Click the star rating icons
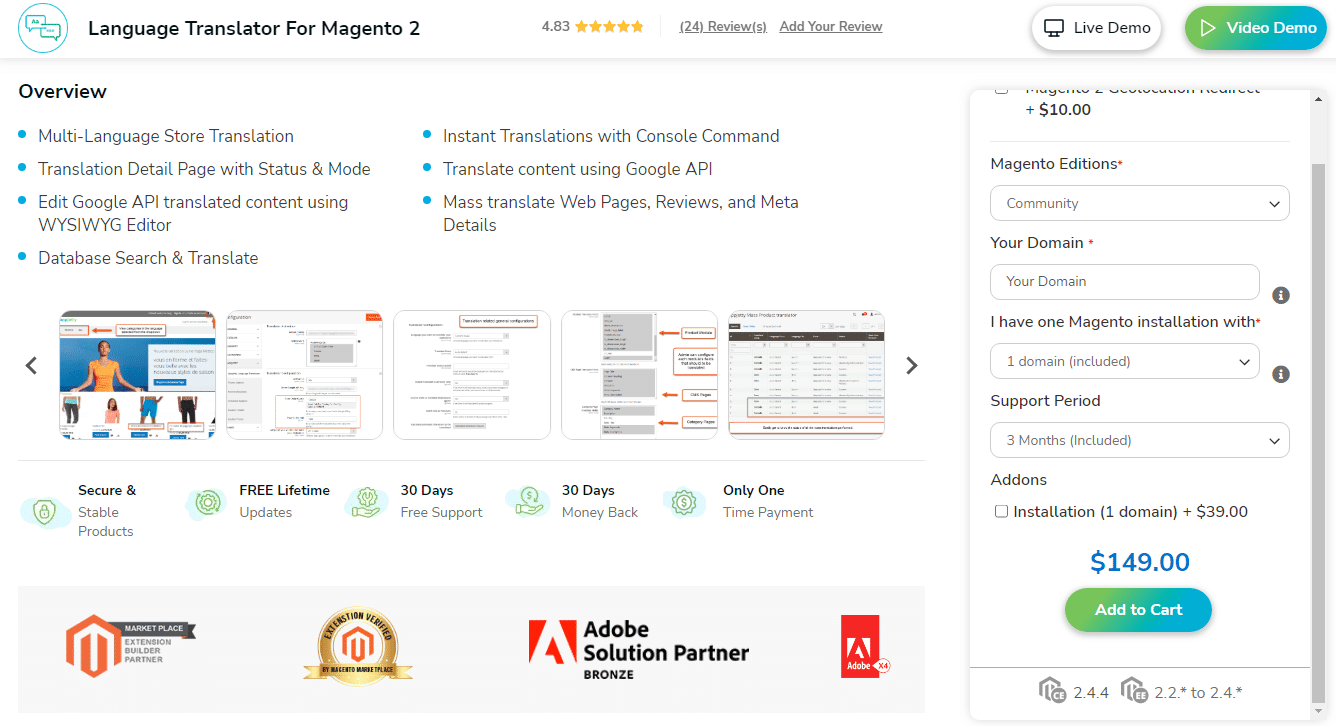 (x=609, y=27)
